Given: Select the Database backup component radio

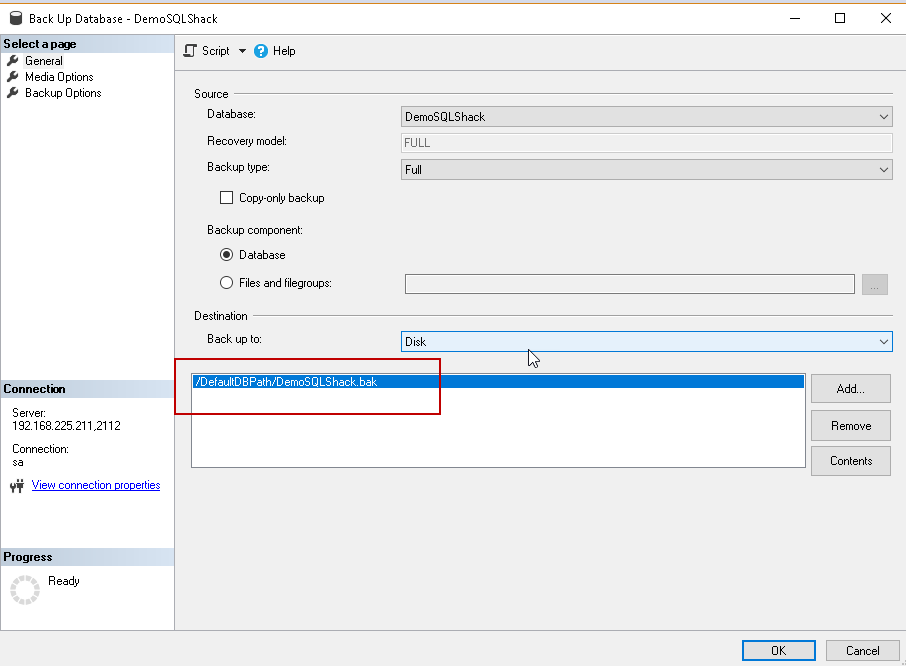Looking at the screenshot, I should (226, 255).
